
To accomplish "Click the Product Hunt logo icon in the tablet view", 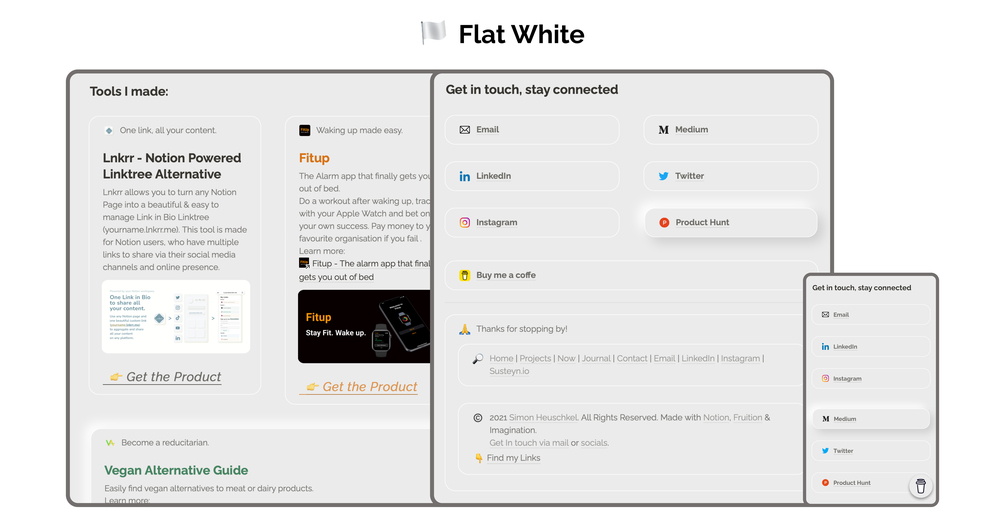I will pyautogui.click(x=664, y=223).
